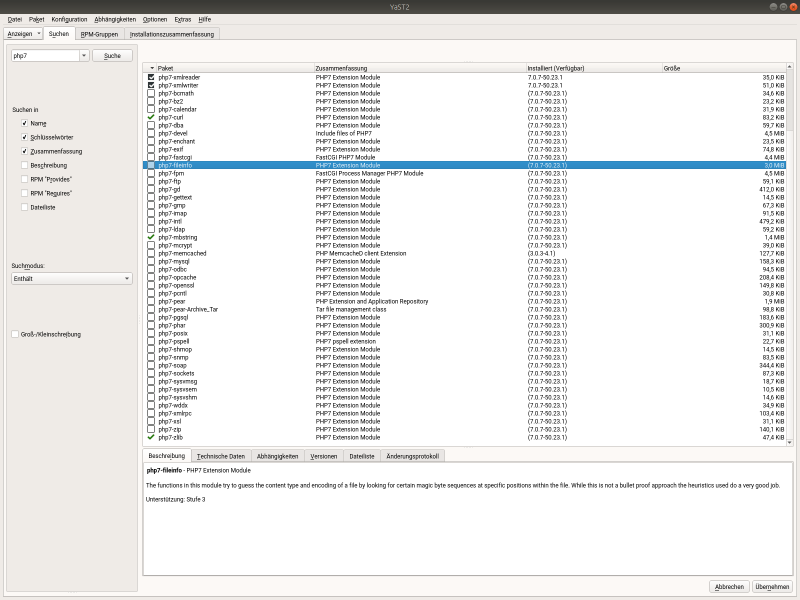The height and width of the screenshot is (600, 800).
Task: Click the installed status icon of php7-xmlreader
Action: point(151,78)
